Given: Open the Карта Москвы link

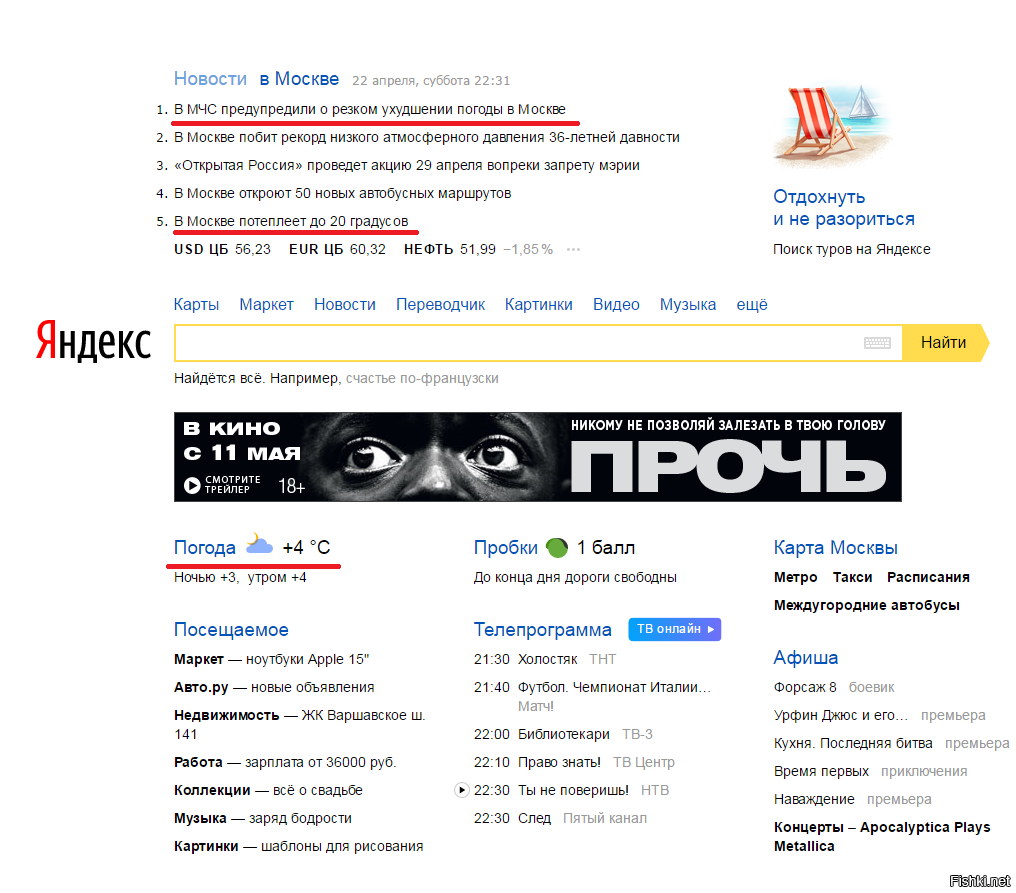Looking at the screenshot, I should 836,548.
